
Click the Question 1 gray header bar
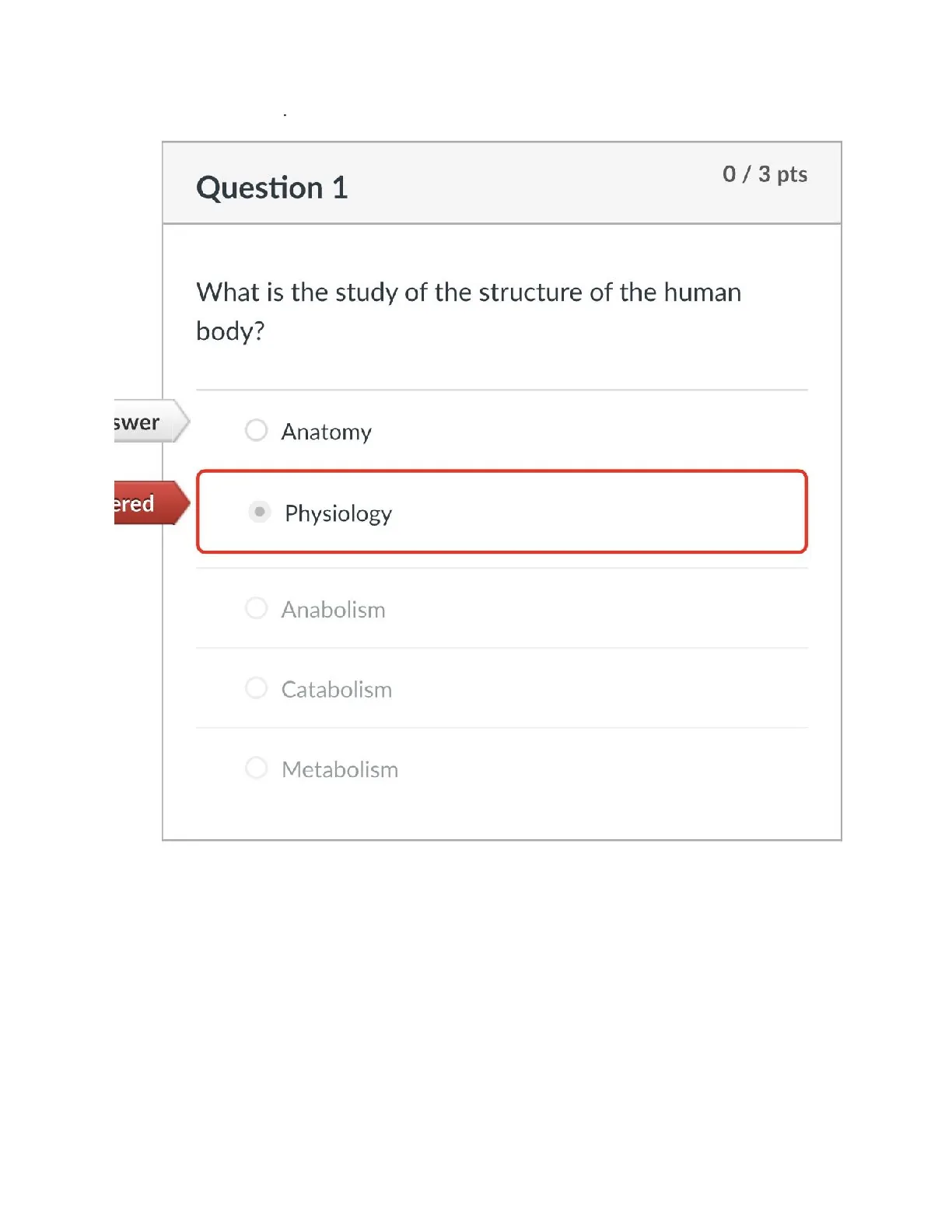[x=502, y=184]
